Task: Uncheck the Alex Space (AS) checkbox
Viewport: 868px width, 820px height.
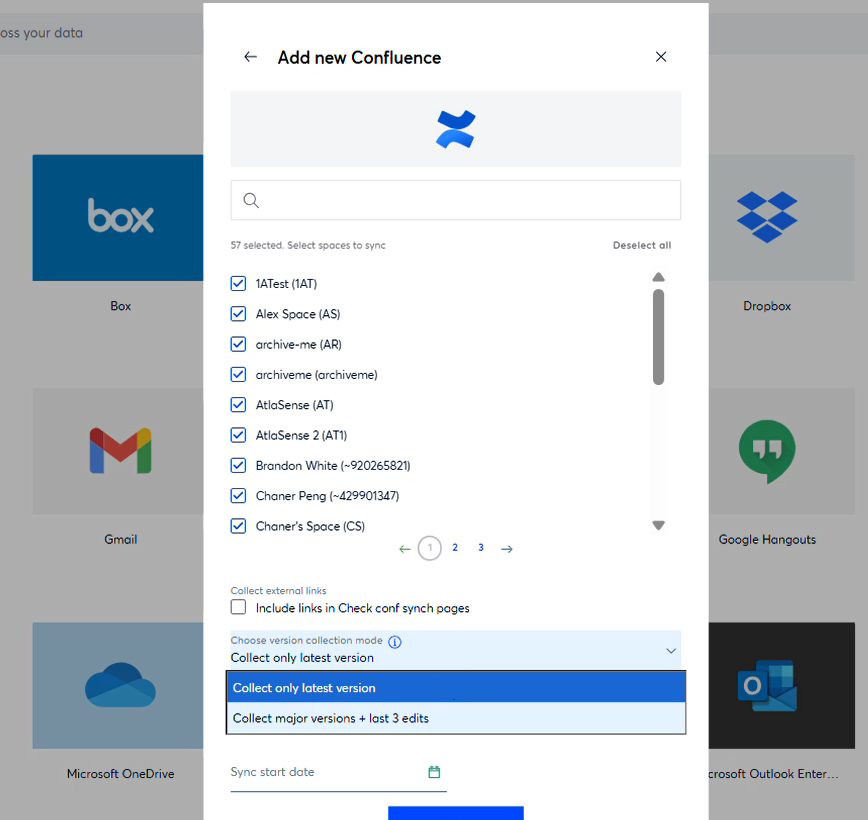Action: [238, 314]
